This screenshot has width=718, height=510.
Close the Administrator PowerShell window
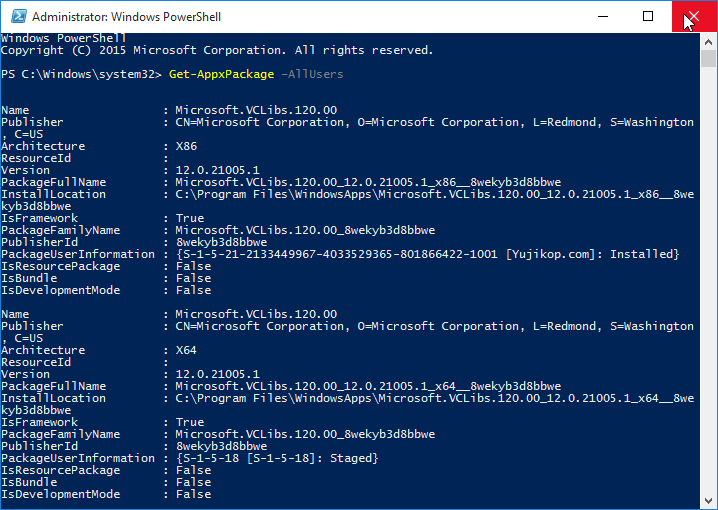tap(694, 16)
